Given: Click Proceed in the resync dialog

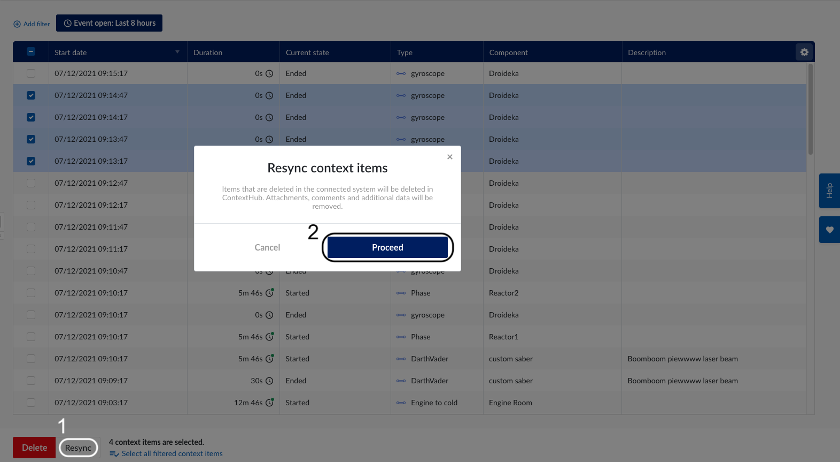Looking at the screenshot, I should 388,247.
